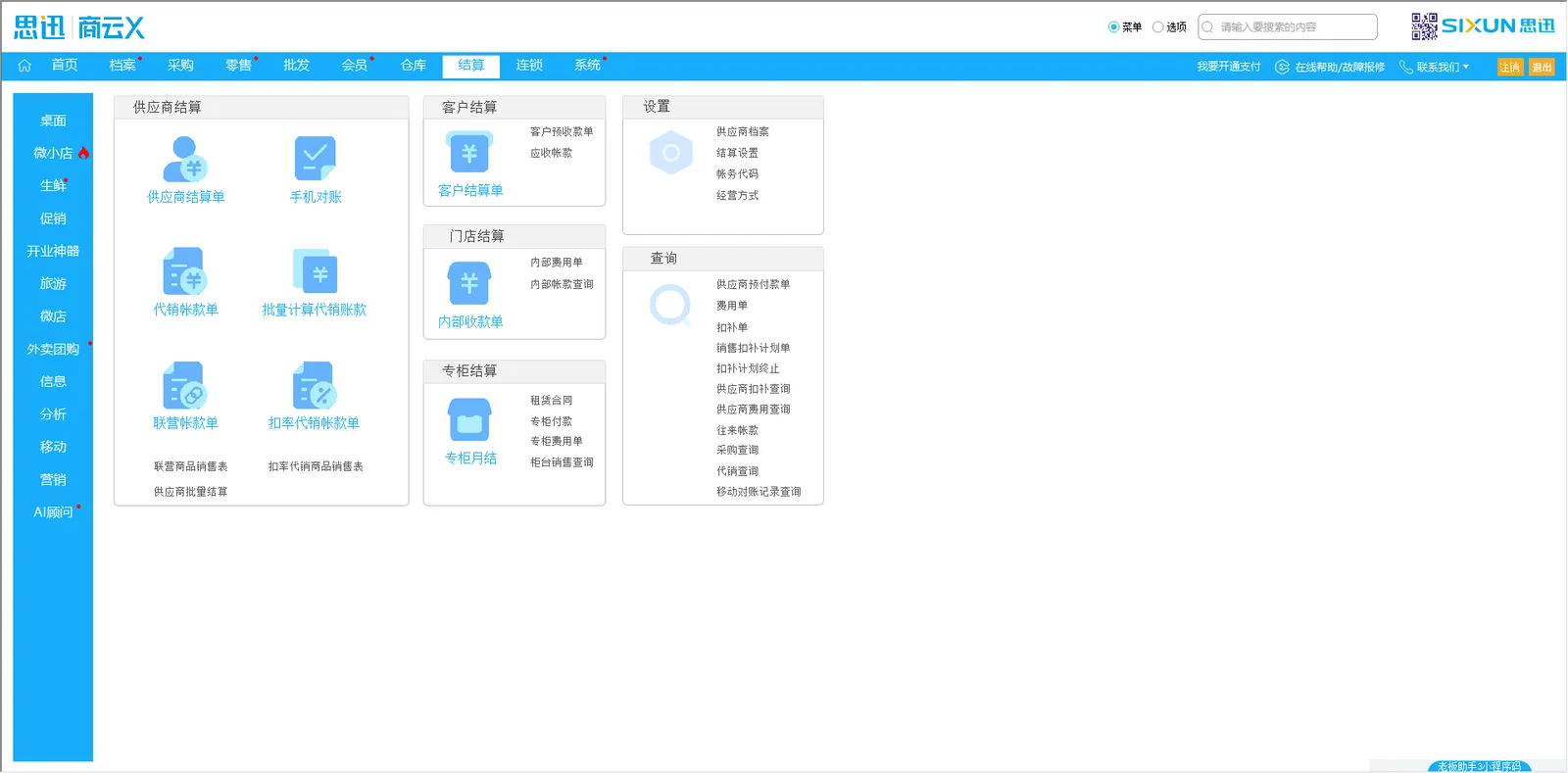Focus the search input field

click(x=1288, y=27)
